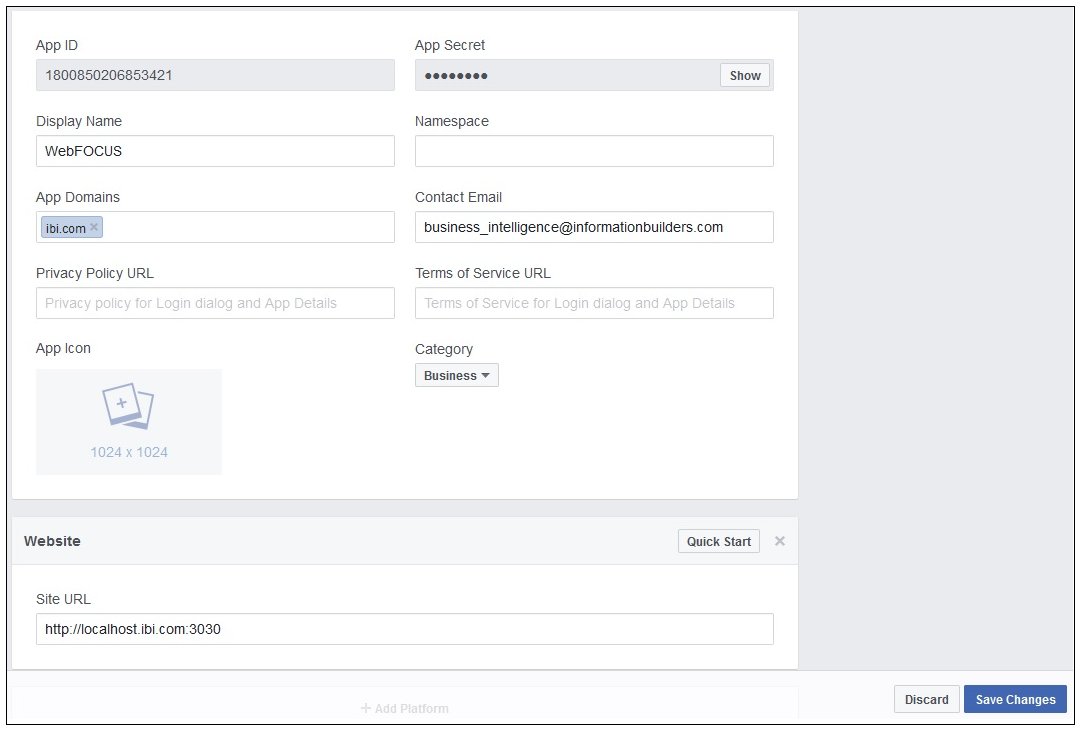Click the App Secret label
This screenshot has height=730, width=1082.
point(449,46)
